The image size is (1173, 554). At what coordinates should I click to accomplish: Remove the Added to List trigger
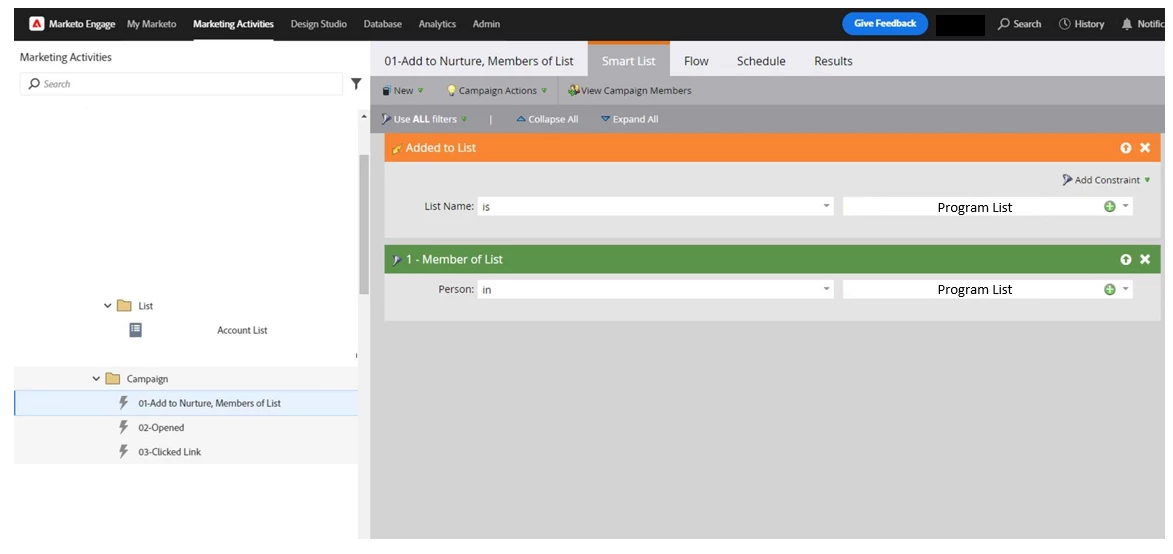pyautogui.click(x=1145, y=148)
